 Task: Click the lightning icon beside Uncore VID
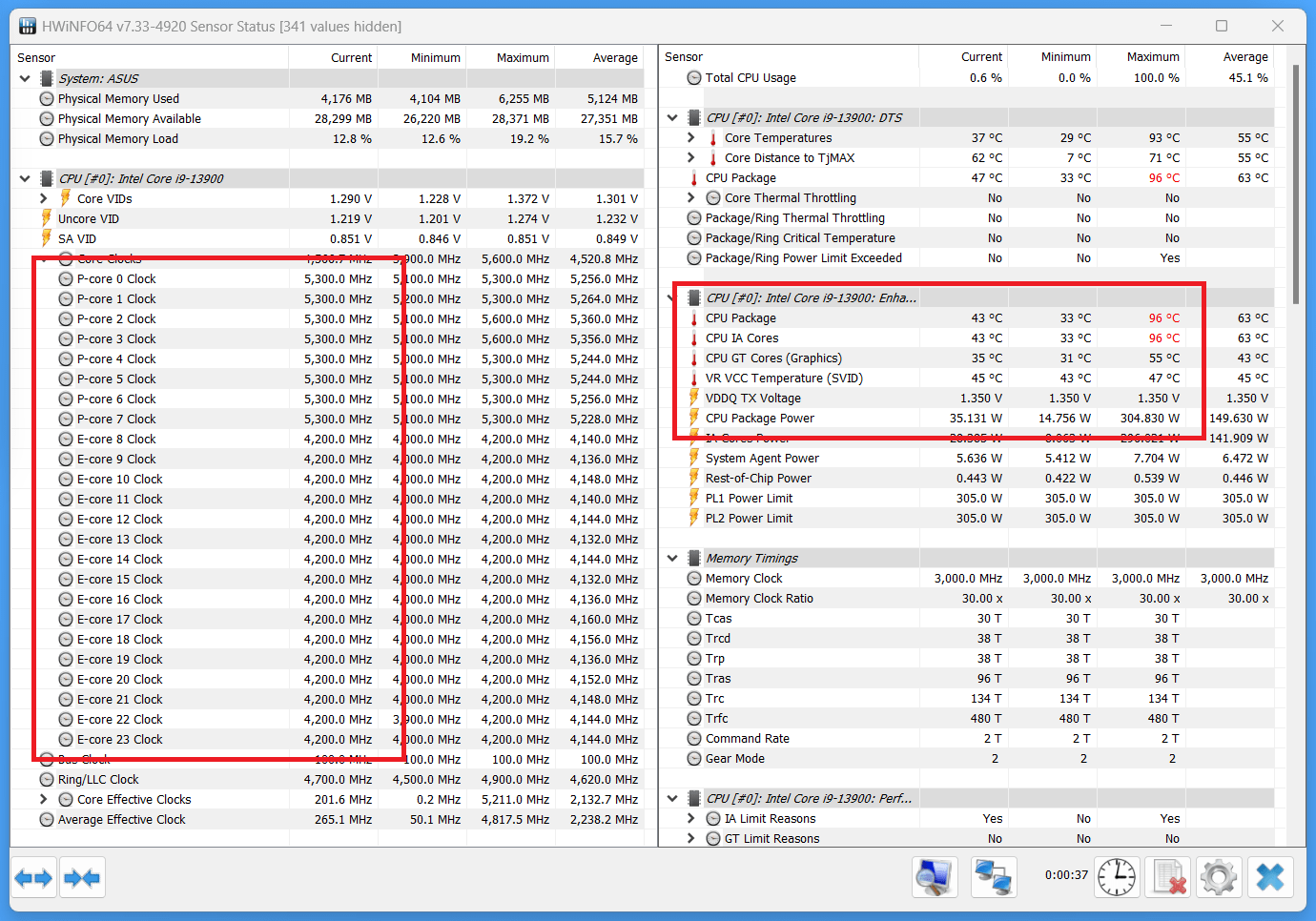(46, 218)
